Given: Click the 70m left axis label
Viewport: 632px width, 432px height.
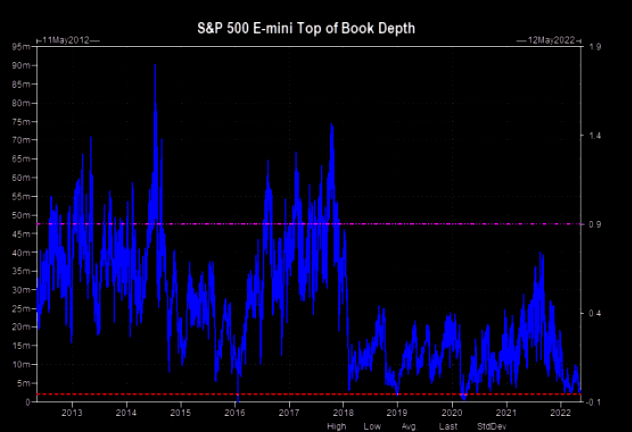Looking at the screenshot, I should (x=21, y=140).
